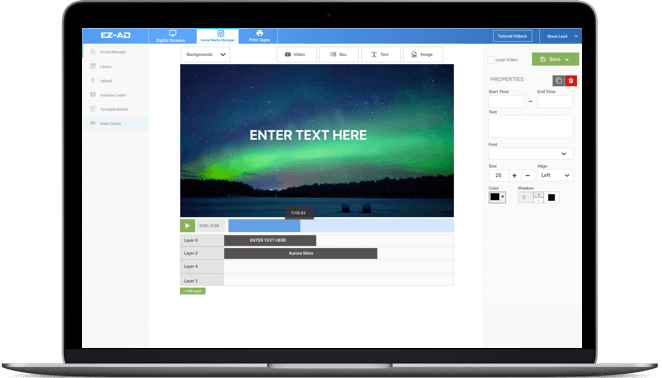Click the red trash delete icon
662x378 pixels.
(571, 80)
